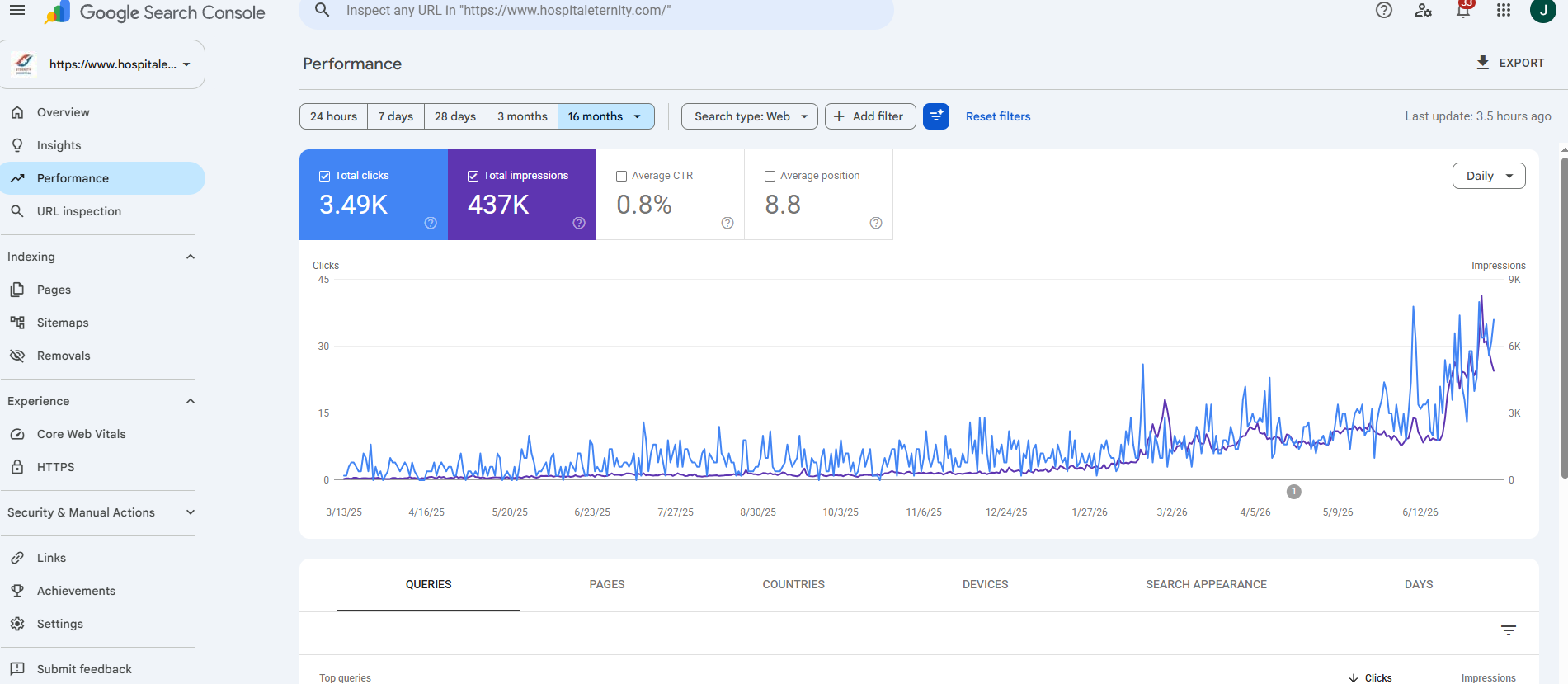Click help icon on Average CTR card

[x=727, y=223]
